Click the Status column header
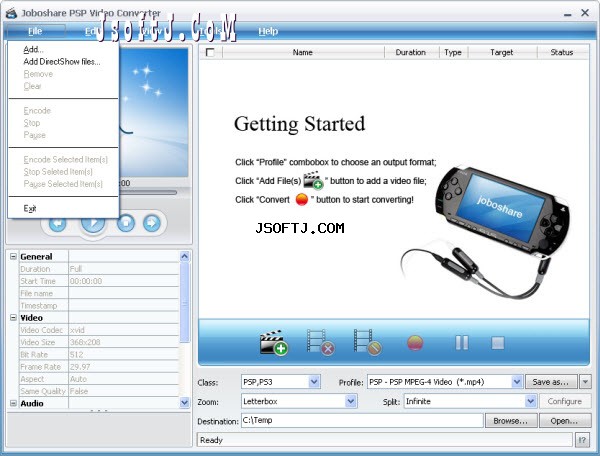This screenshot has width=600, height=456. coord(562,52)
